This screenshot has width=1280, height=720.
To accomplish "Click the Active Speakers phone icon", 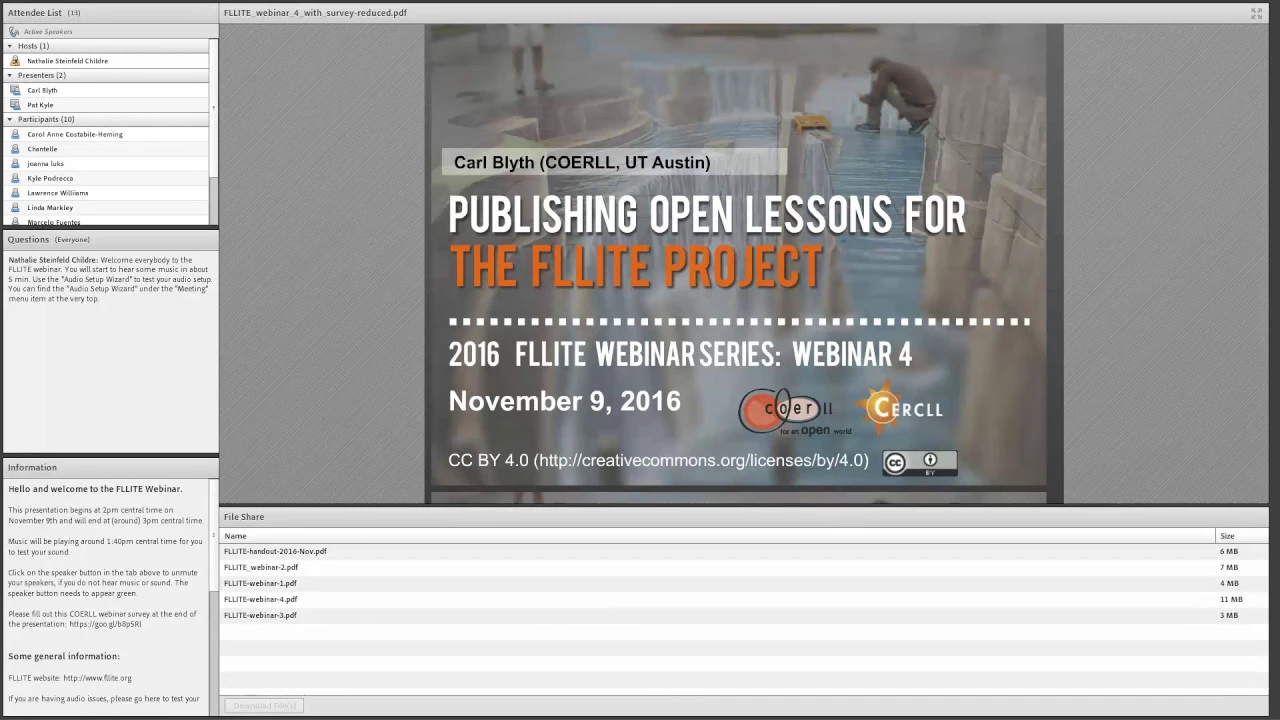I will pyautogui.click(x=14, y=32).
